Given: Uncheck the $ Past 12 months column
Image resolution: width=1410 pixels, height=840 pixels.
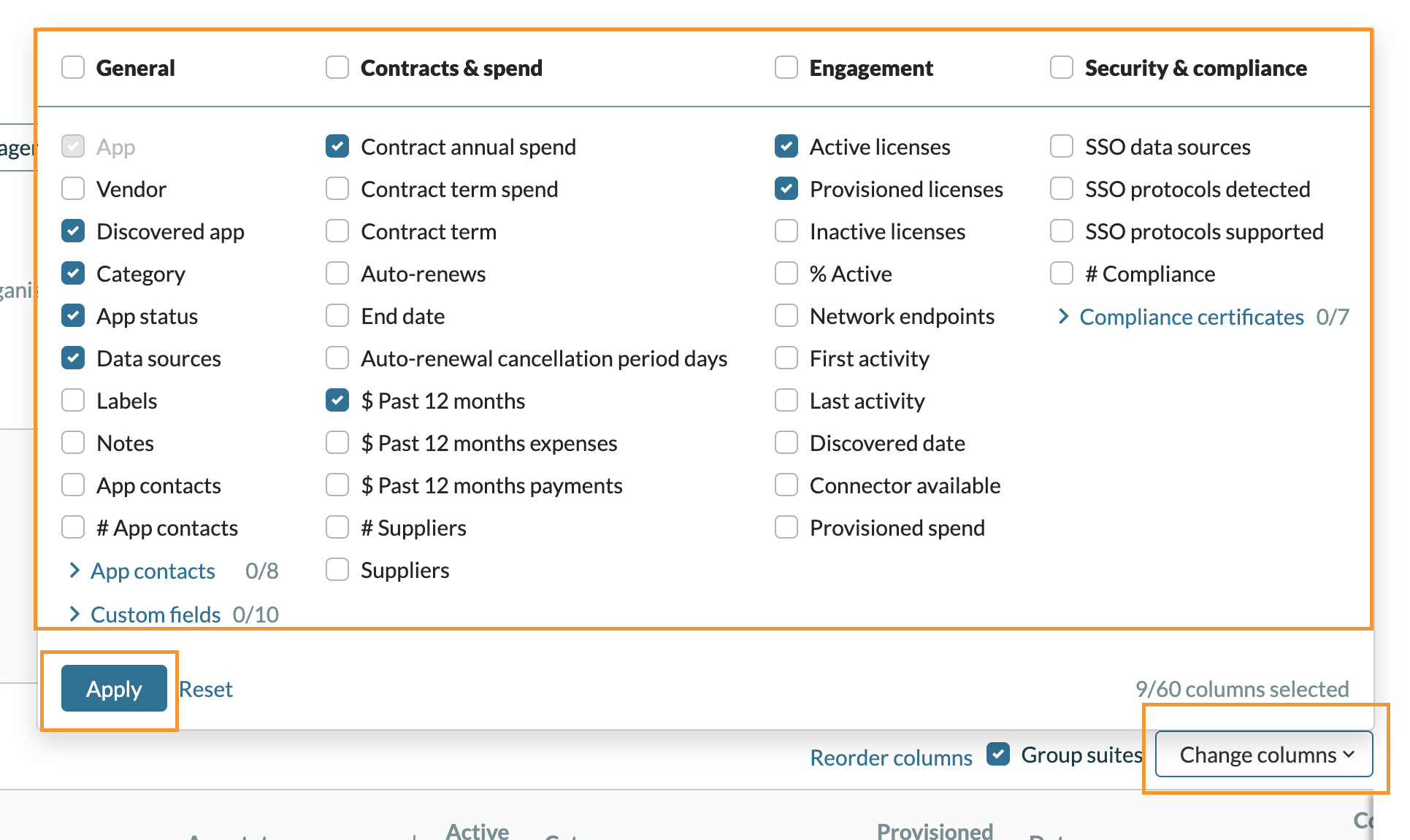Looking at the screenshot, I should [337, 400].
